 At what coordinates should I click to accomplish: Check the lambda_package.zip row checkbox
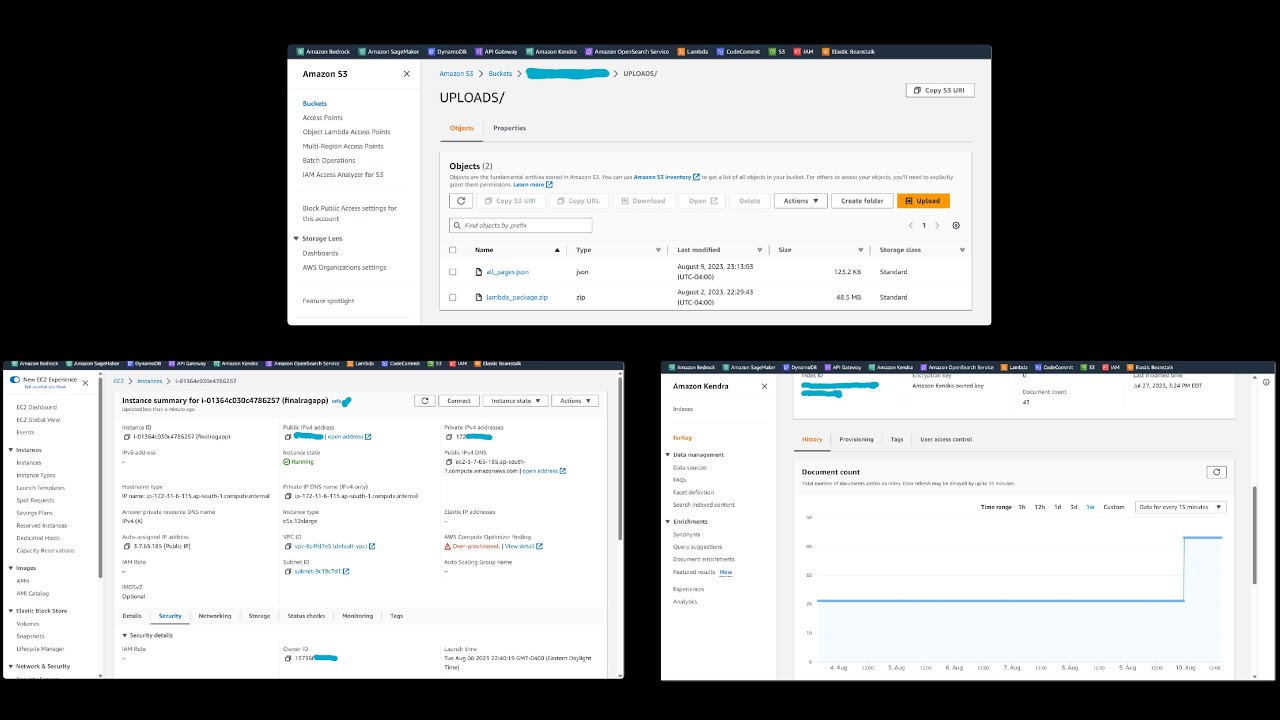453,297
